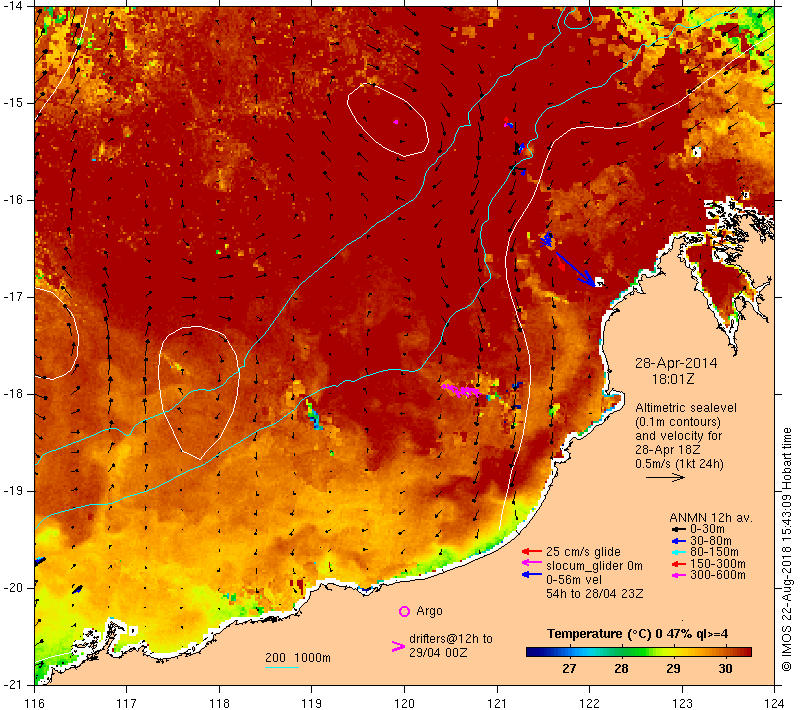The width and height of the screenshot is (800, 710).
Task: Click the 150-300m depth label
Action: tap(718, 564)
